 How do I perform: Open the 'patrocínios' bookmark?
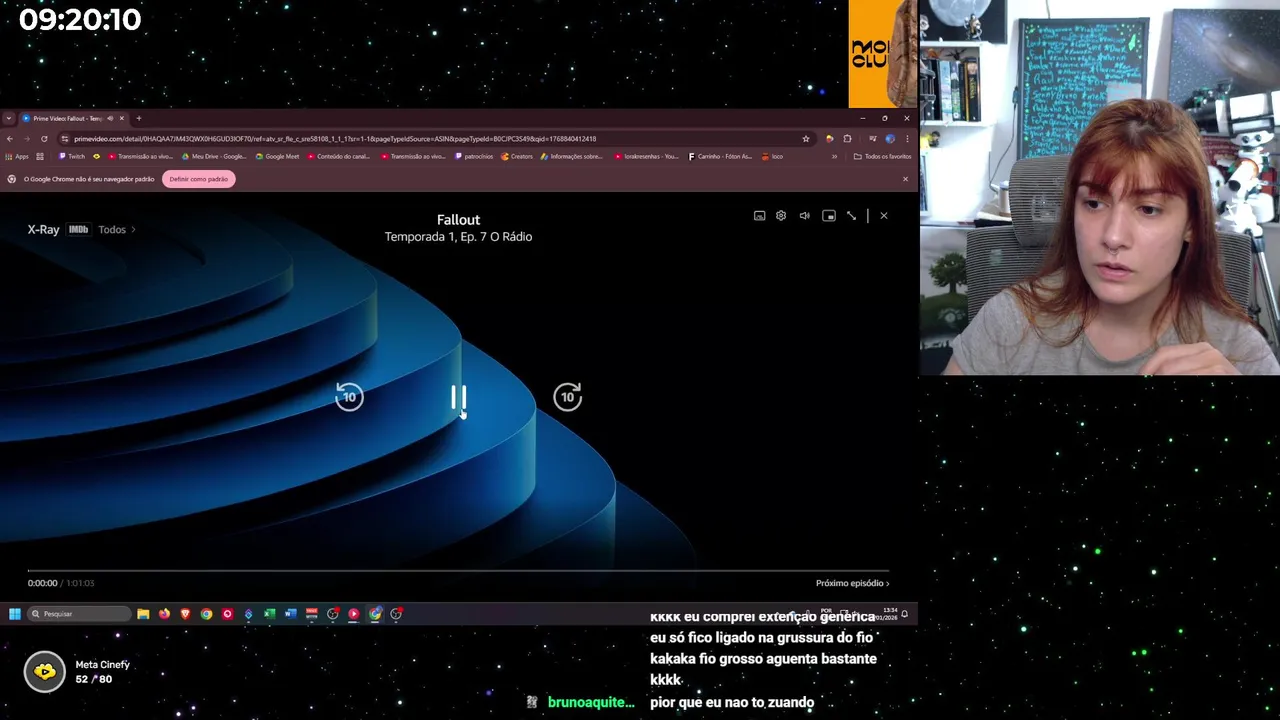click(474, 157)
